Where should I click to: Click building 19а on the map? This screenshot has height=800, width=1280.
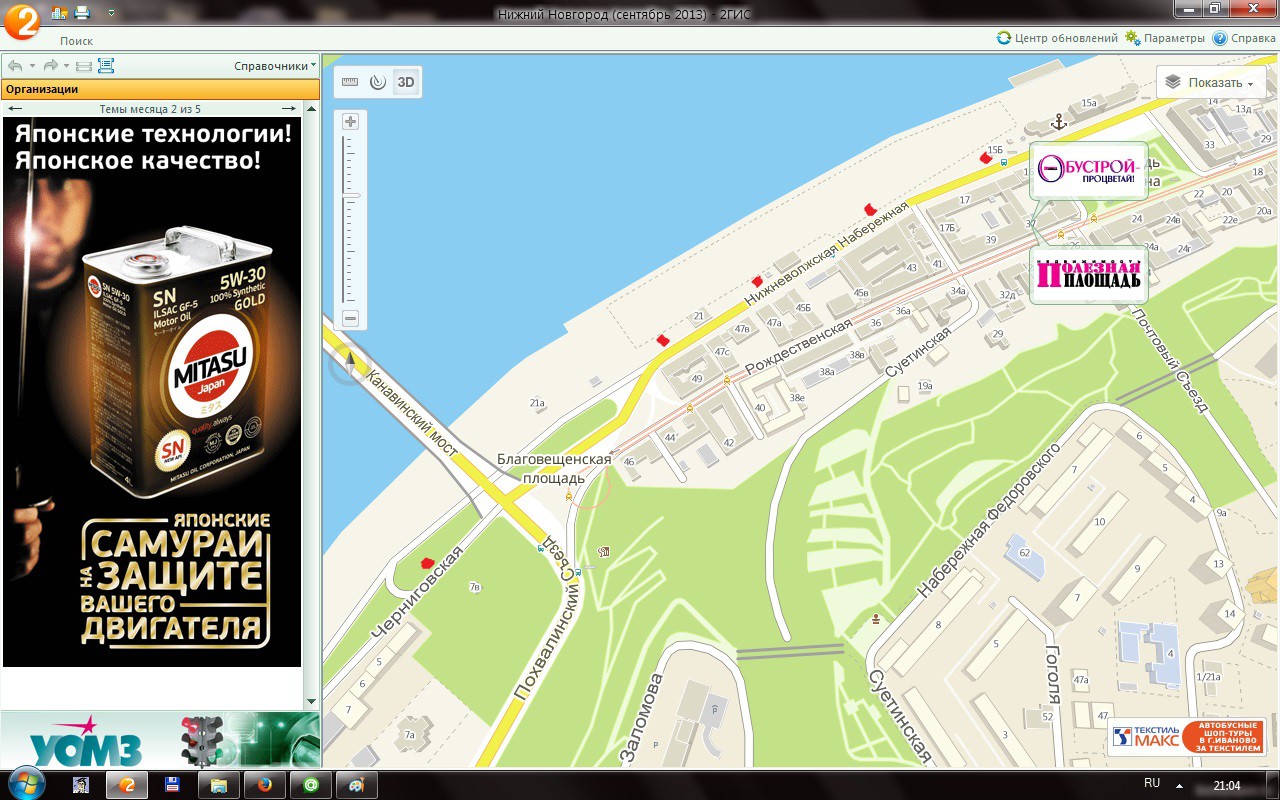point(925,386)
